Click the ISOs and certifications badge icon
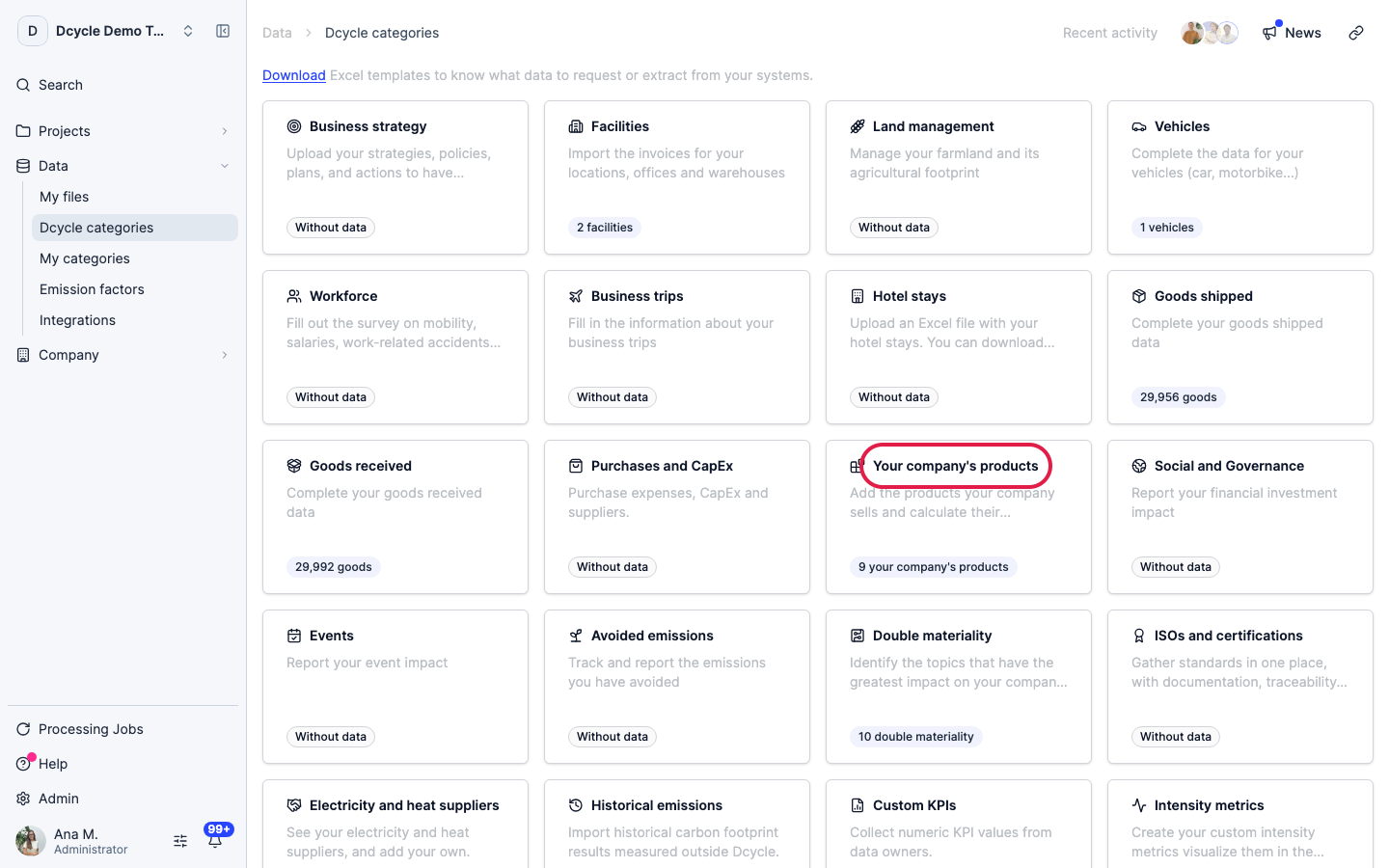This screenshot has width=1389, height=868. [1139, 636]
